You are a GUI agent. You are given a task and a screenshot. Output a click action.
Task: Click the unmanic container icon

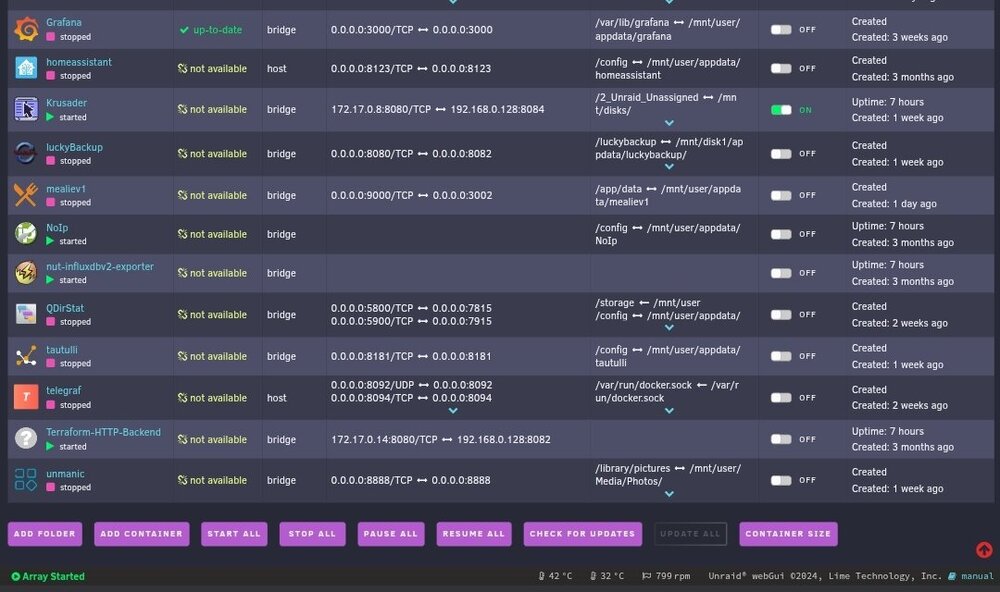26,480
